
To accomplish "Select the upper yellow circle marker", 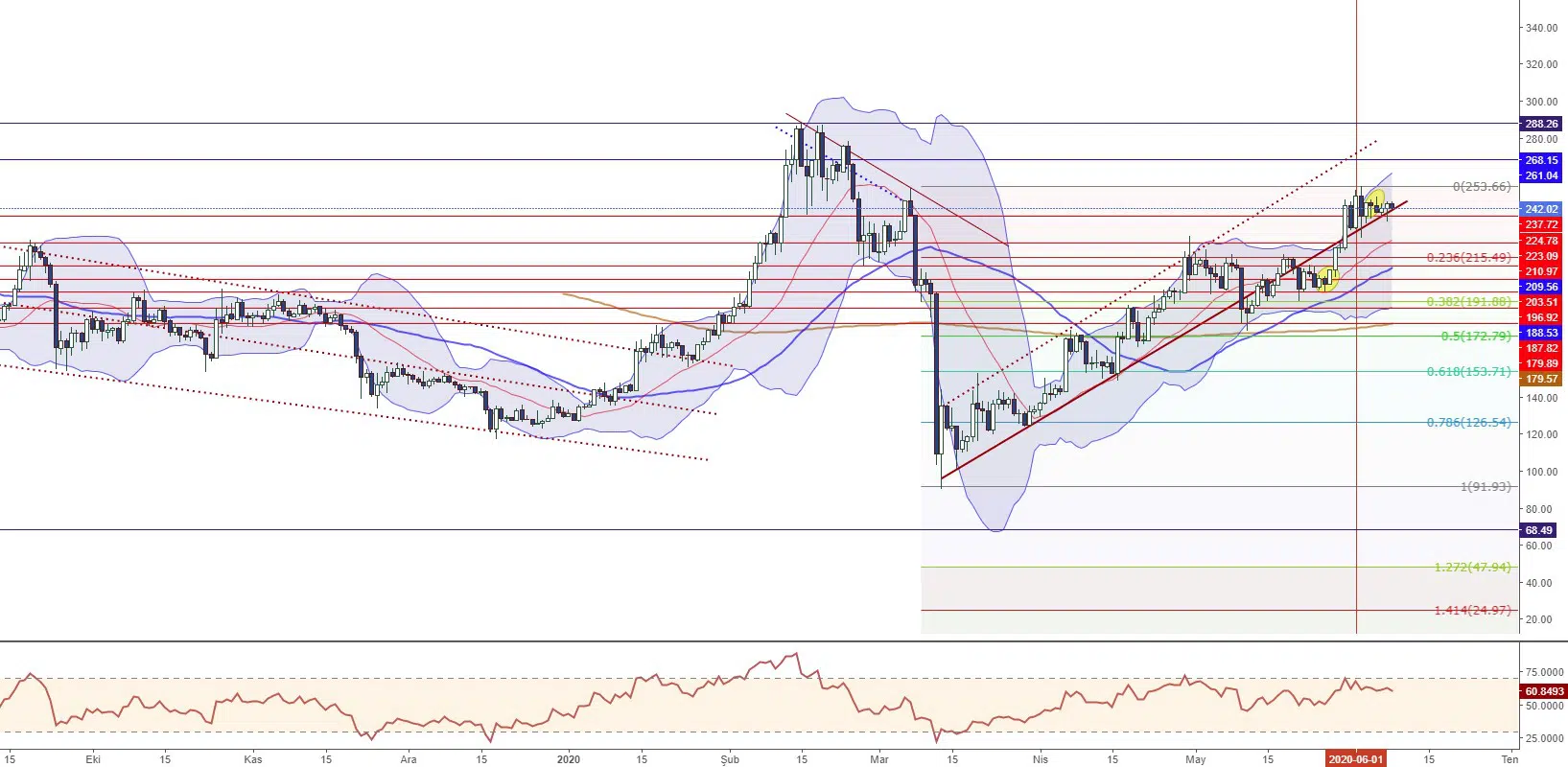I will (1376, 200).
